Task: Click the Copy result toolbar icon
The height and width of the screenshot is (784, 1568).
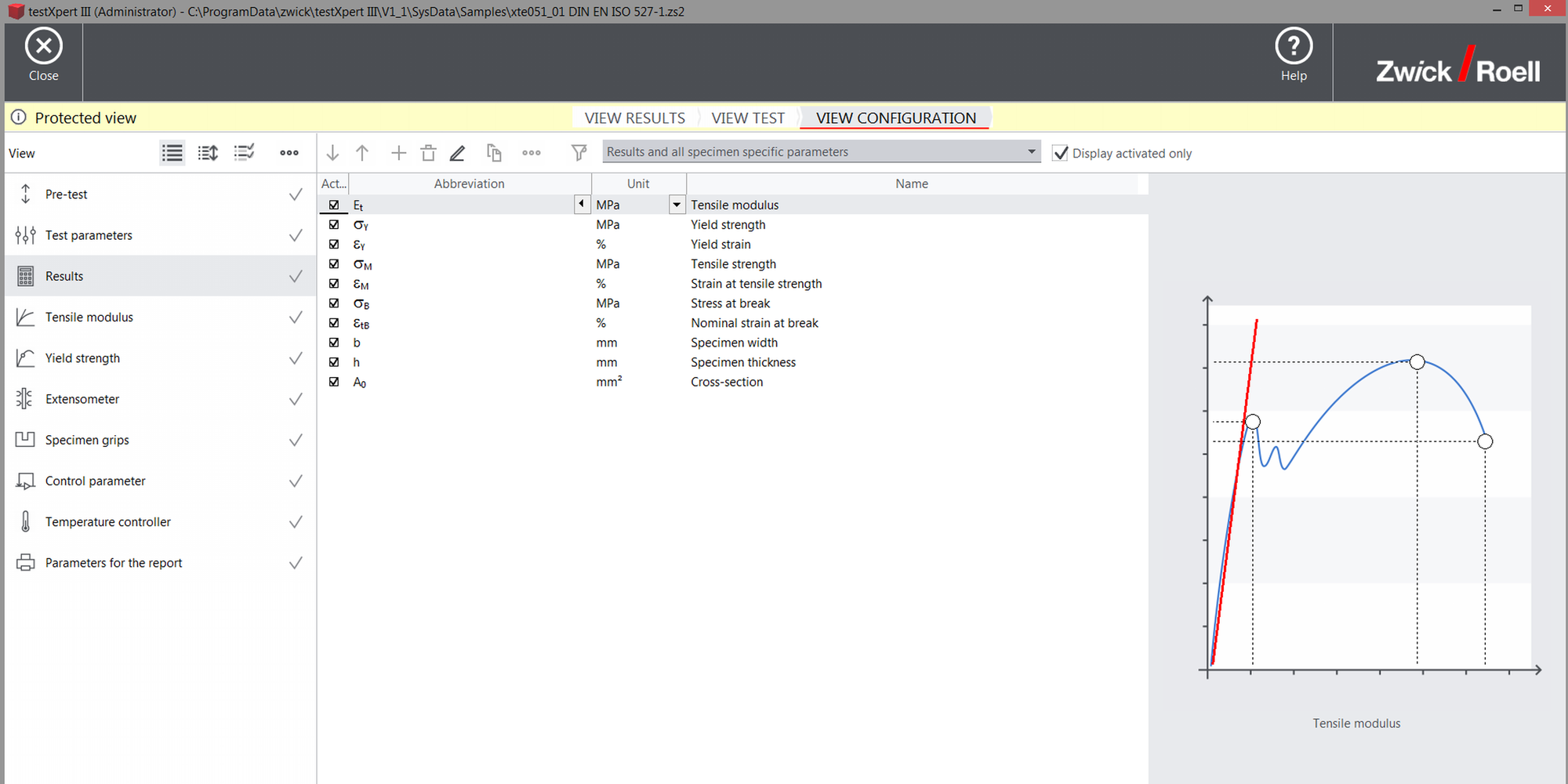Action: [494, 152]
